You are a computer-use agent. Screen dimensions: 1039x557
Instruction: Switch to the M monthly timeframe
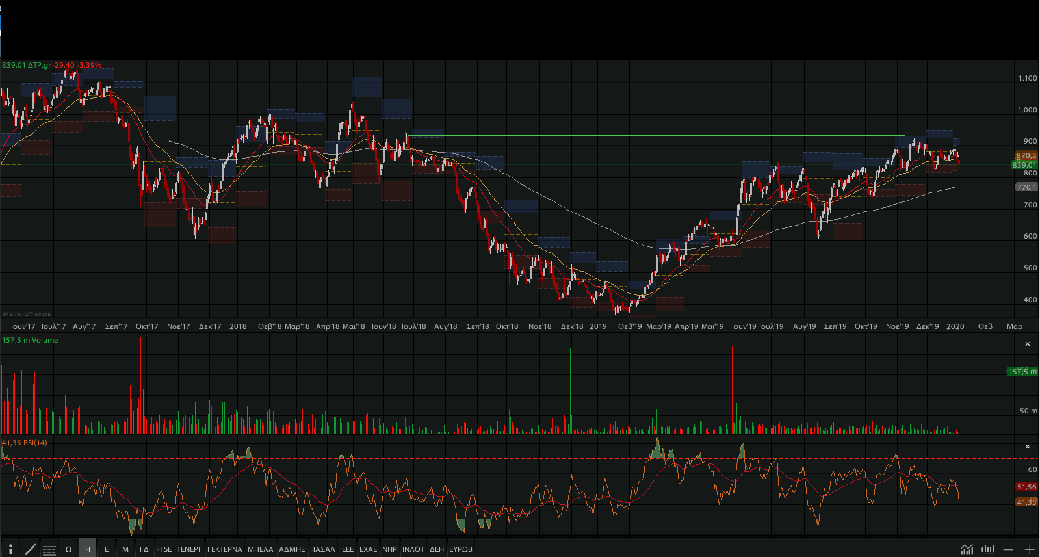point(125,549)
